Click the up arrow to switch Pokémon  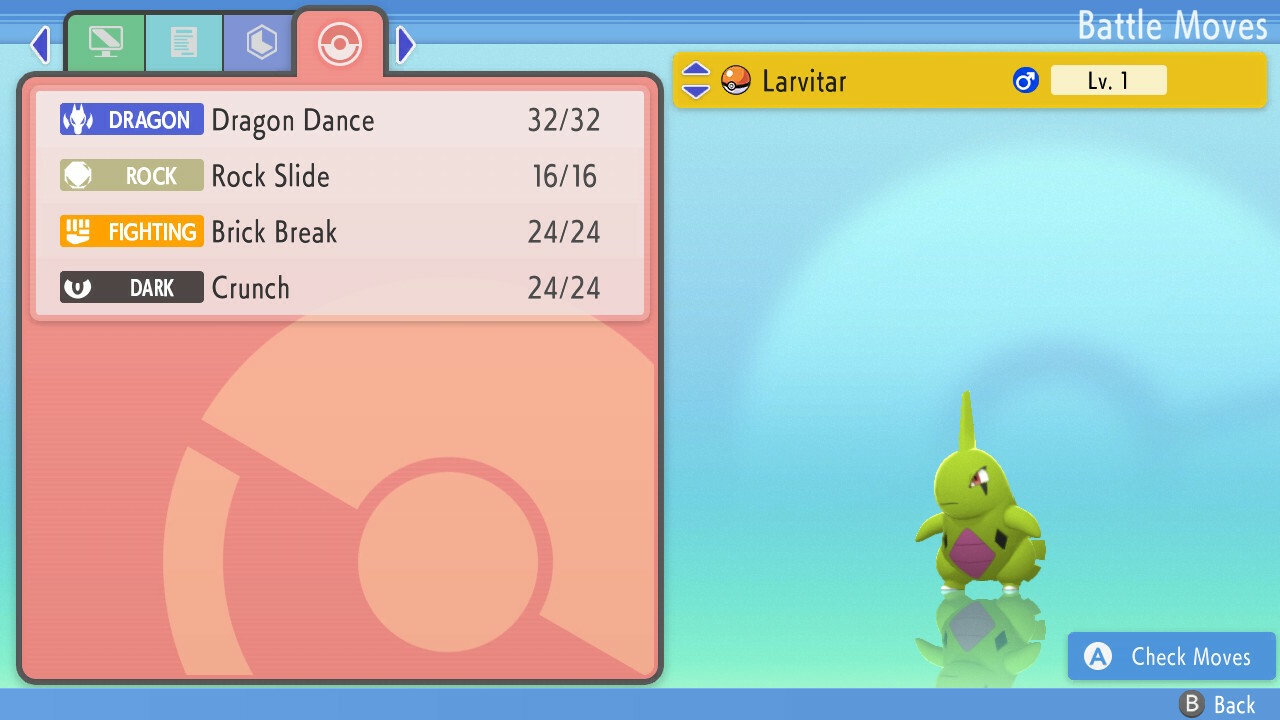(695, 71)
